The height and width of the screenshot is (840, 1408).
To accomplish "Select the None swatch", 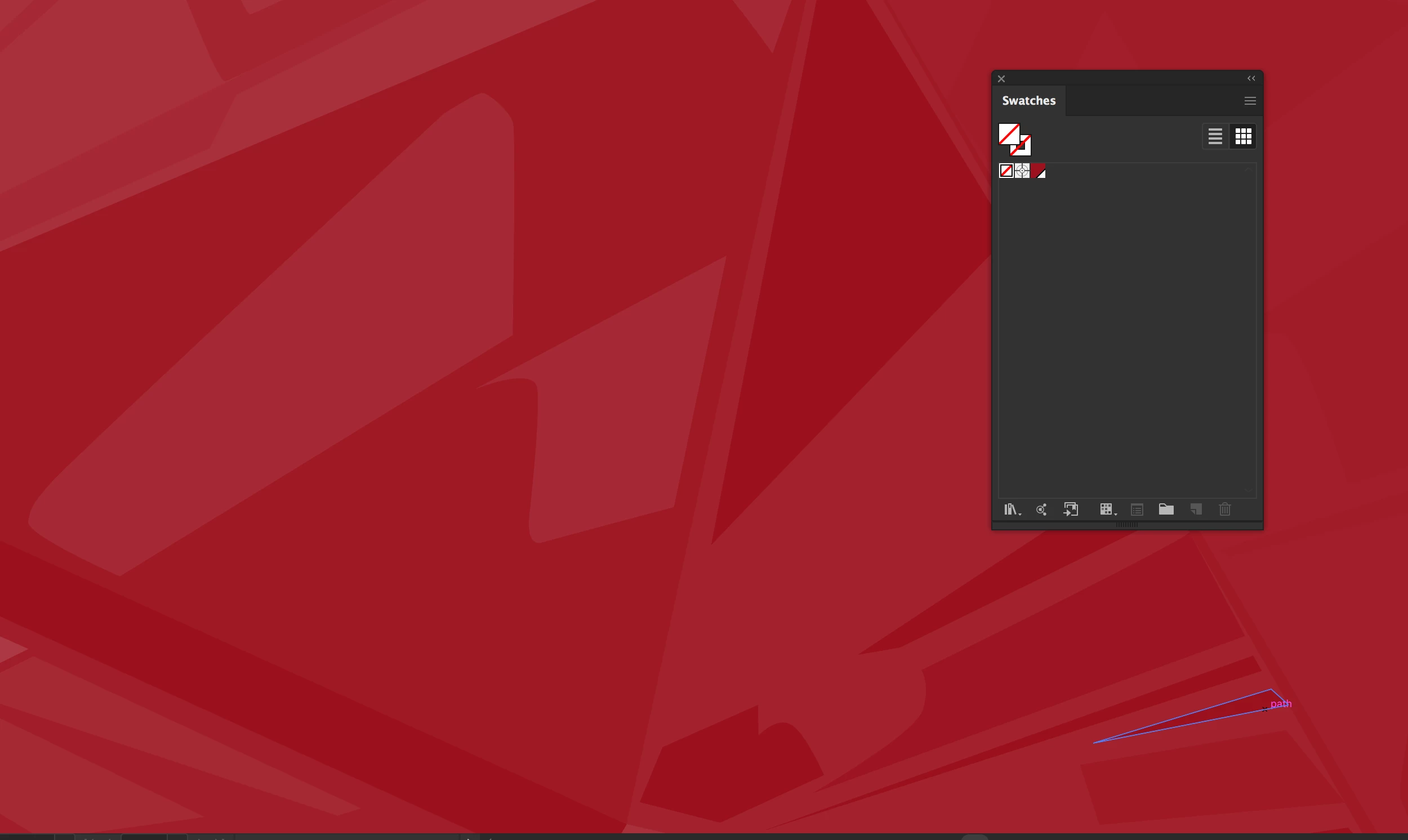I will 1006,171.
